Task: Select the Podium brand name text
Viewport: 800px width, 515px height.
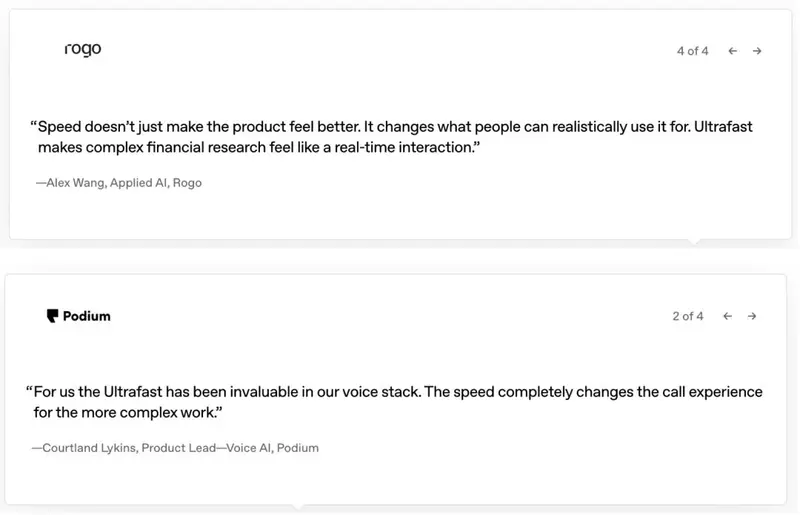Action: [86, 316]
